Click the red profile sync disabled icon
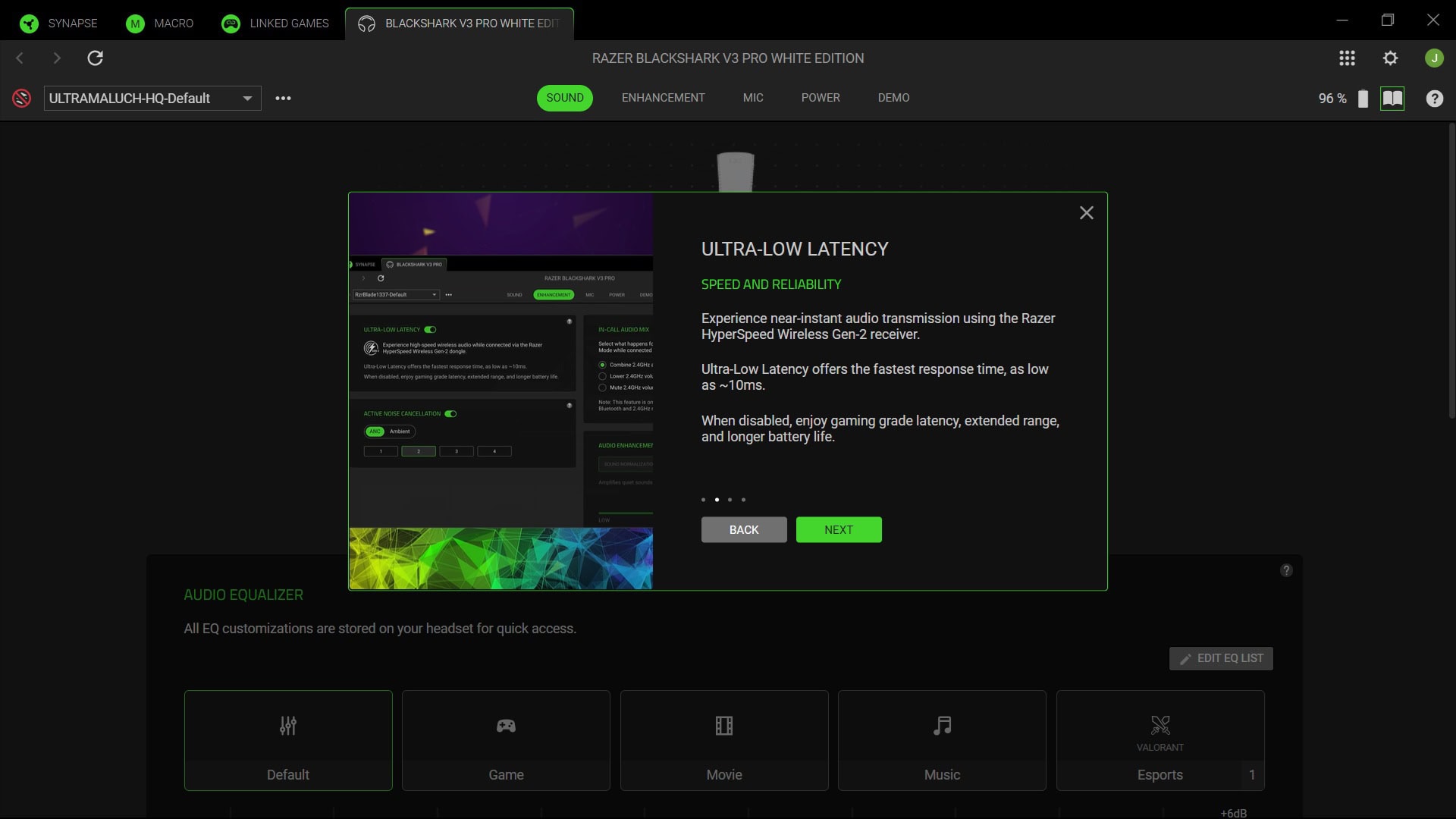Viewport: 1456px width, 819px height. (x=22, y=98)
